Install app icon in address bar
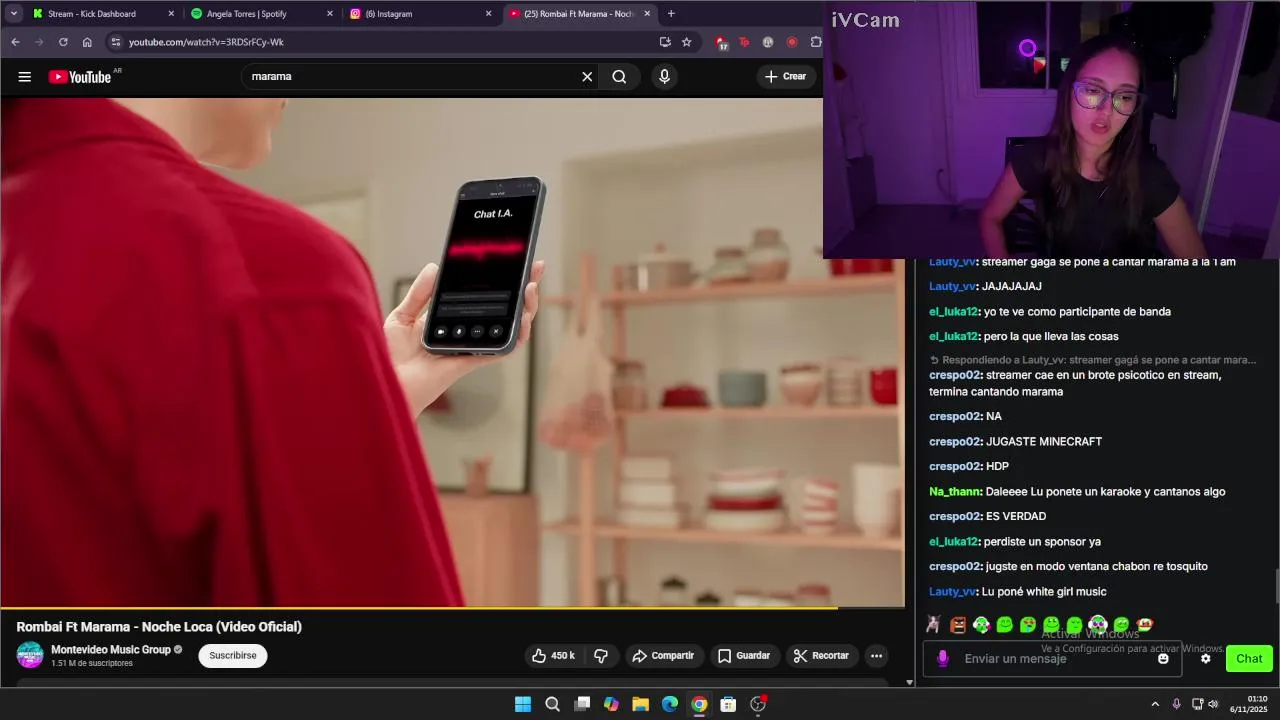Viewport: 1280px width, 720px height. (665, 42)
